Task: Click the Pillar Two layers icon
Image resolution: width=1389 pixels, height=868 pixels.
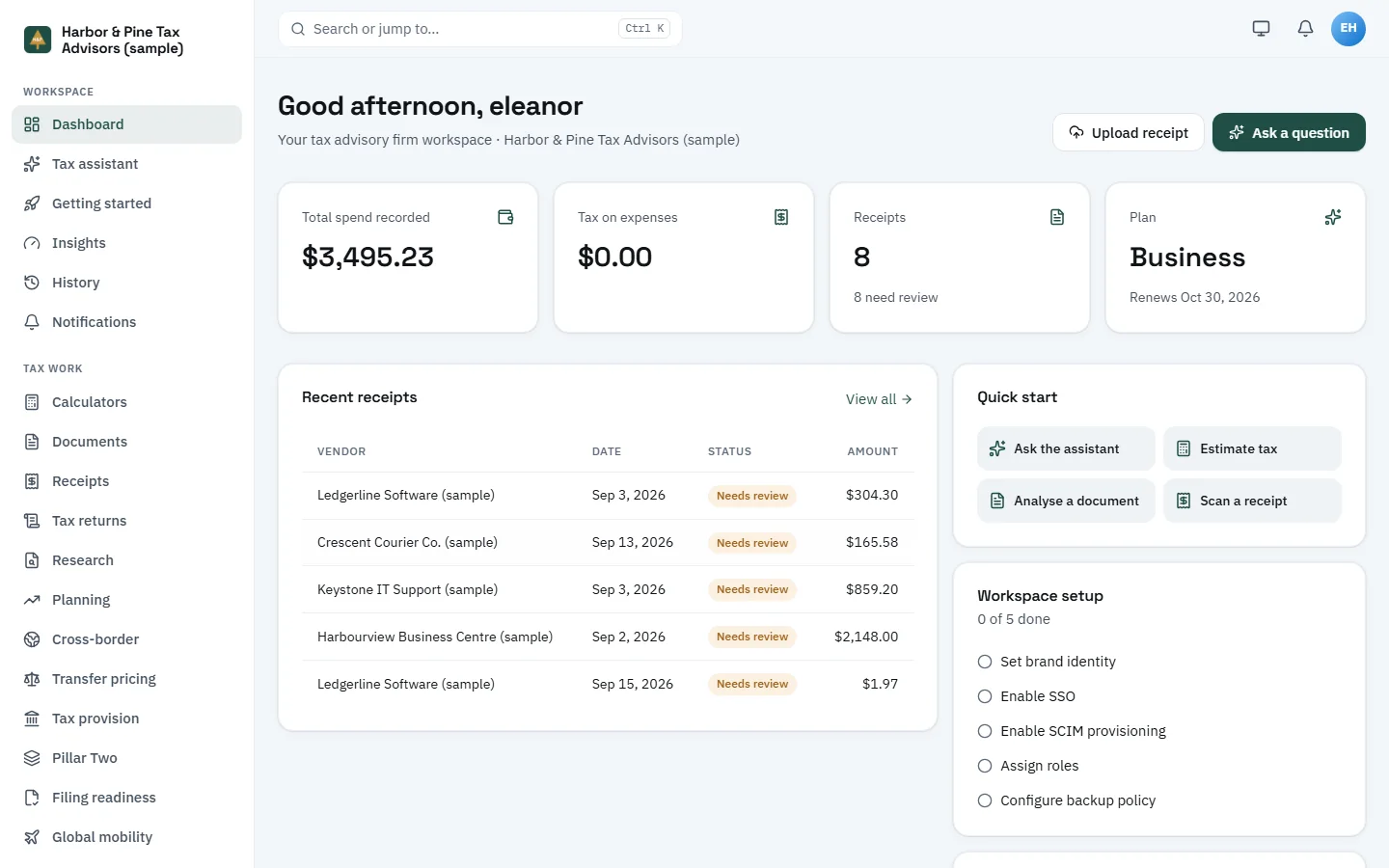Action: tap(32, 758)
